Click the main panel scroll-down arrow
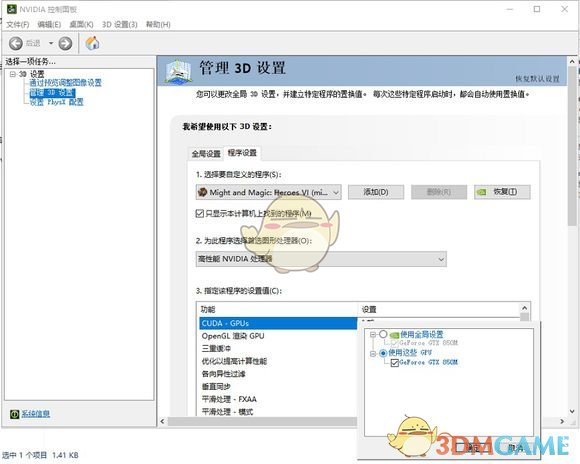 pos(572,411)
